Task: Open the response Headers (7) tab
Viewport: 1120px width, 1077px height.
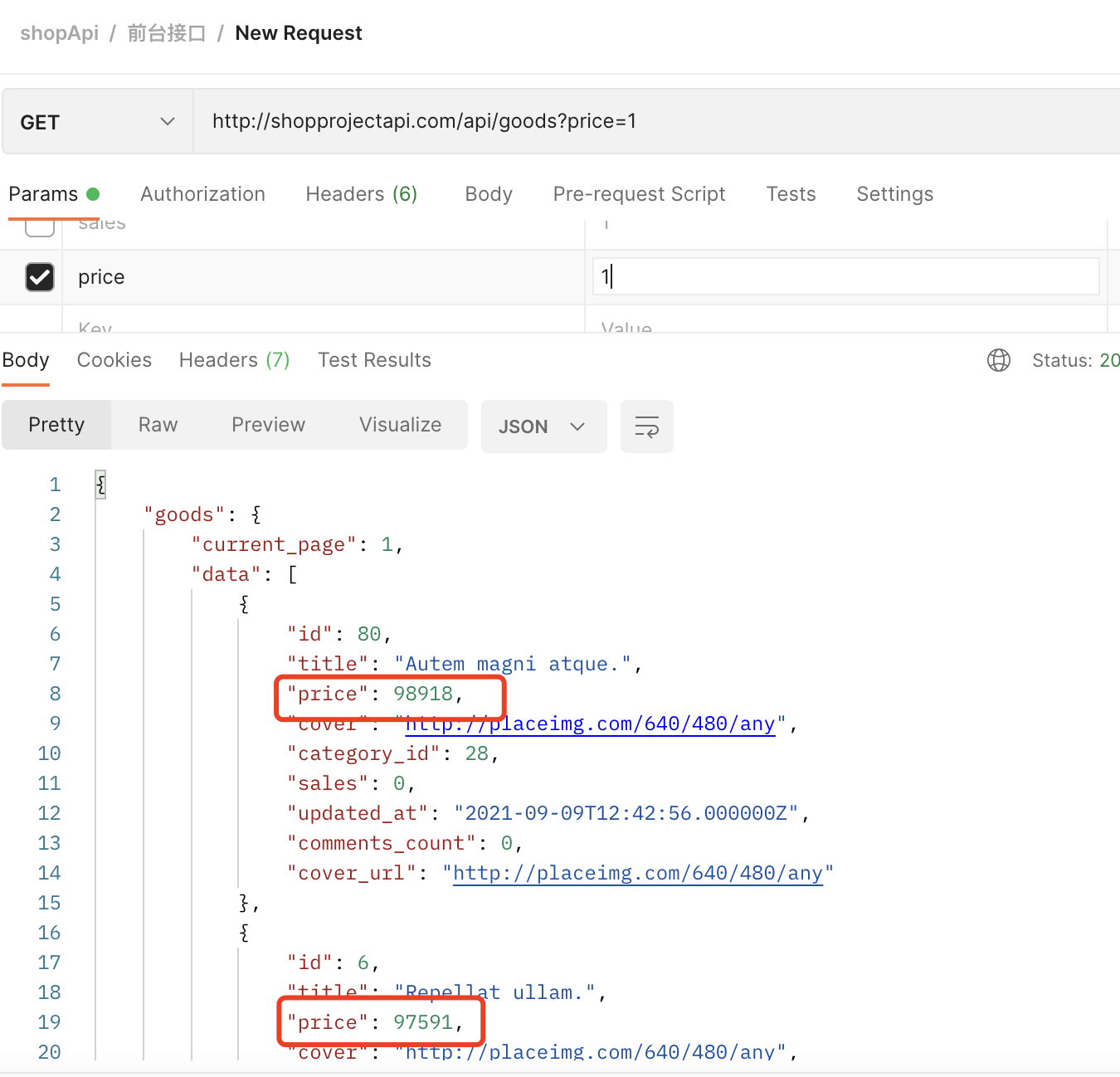Action: [x=234, y=360]
